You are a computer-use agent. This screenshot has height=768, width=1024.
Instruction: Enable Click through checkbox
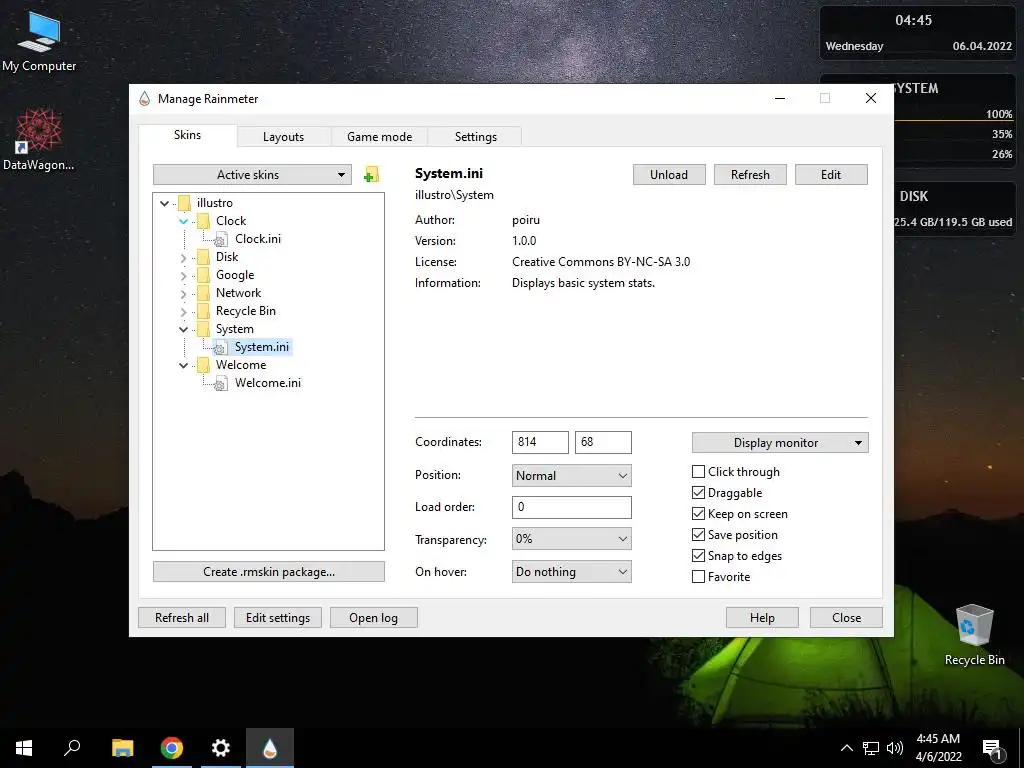click(698, 472)
